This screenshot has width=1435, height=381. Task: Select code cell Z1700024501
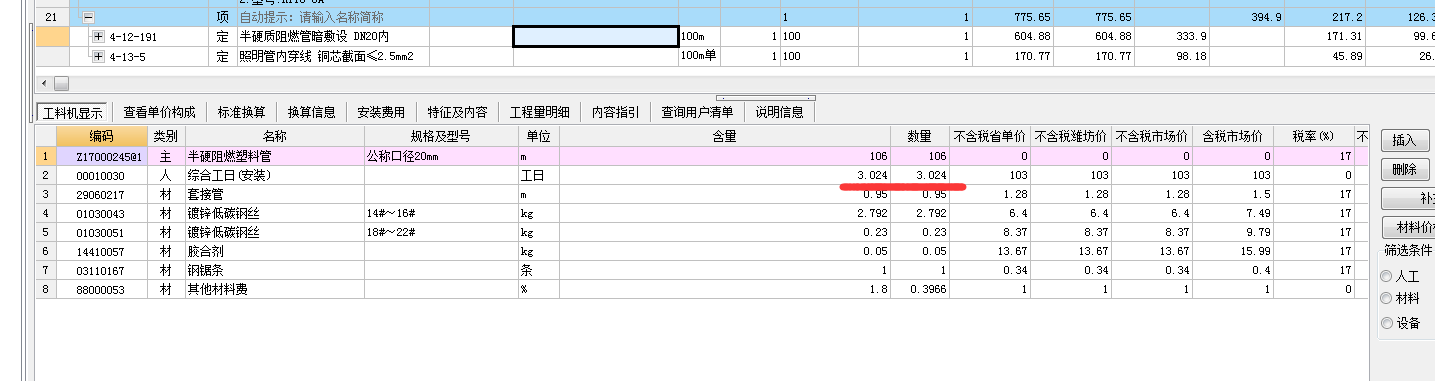[x=101, y=156]
